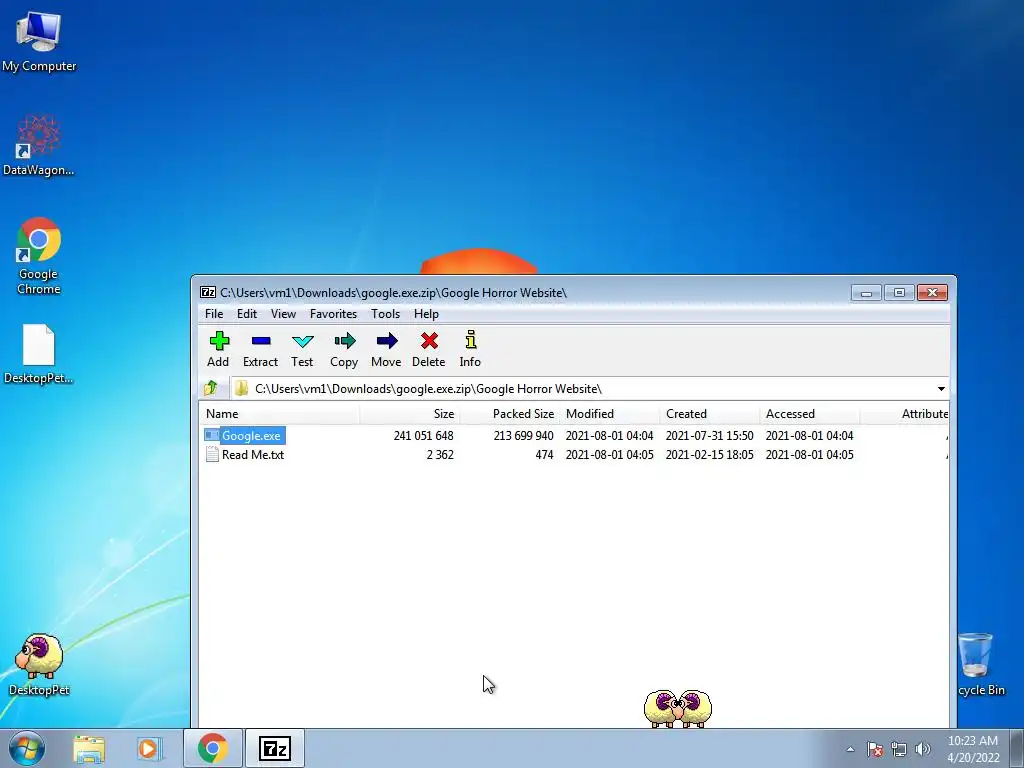The image size is (1024, 768).
Task: Expand the address bar path dropdown
Action: click(x=941, y=389)
